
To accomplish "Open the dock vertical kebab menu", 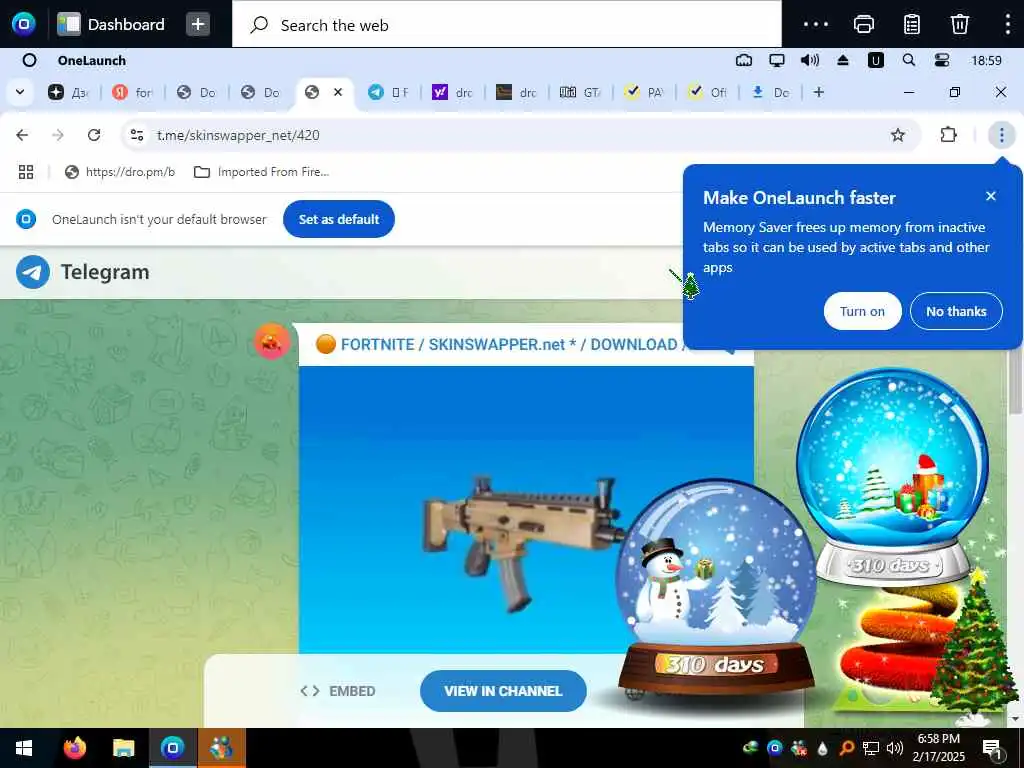I will pos(1008,24).
